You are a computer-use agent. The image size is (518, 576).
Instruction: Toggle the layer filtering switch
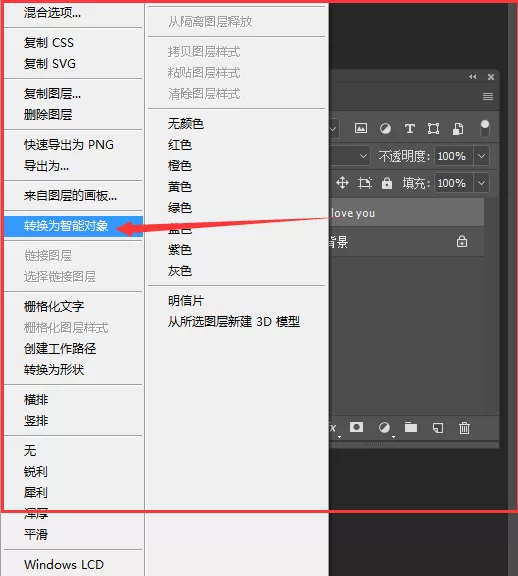point(485,129)
